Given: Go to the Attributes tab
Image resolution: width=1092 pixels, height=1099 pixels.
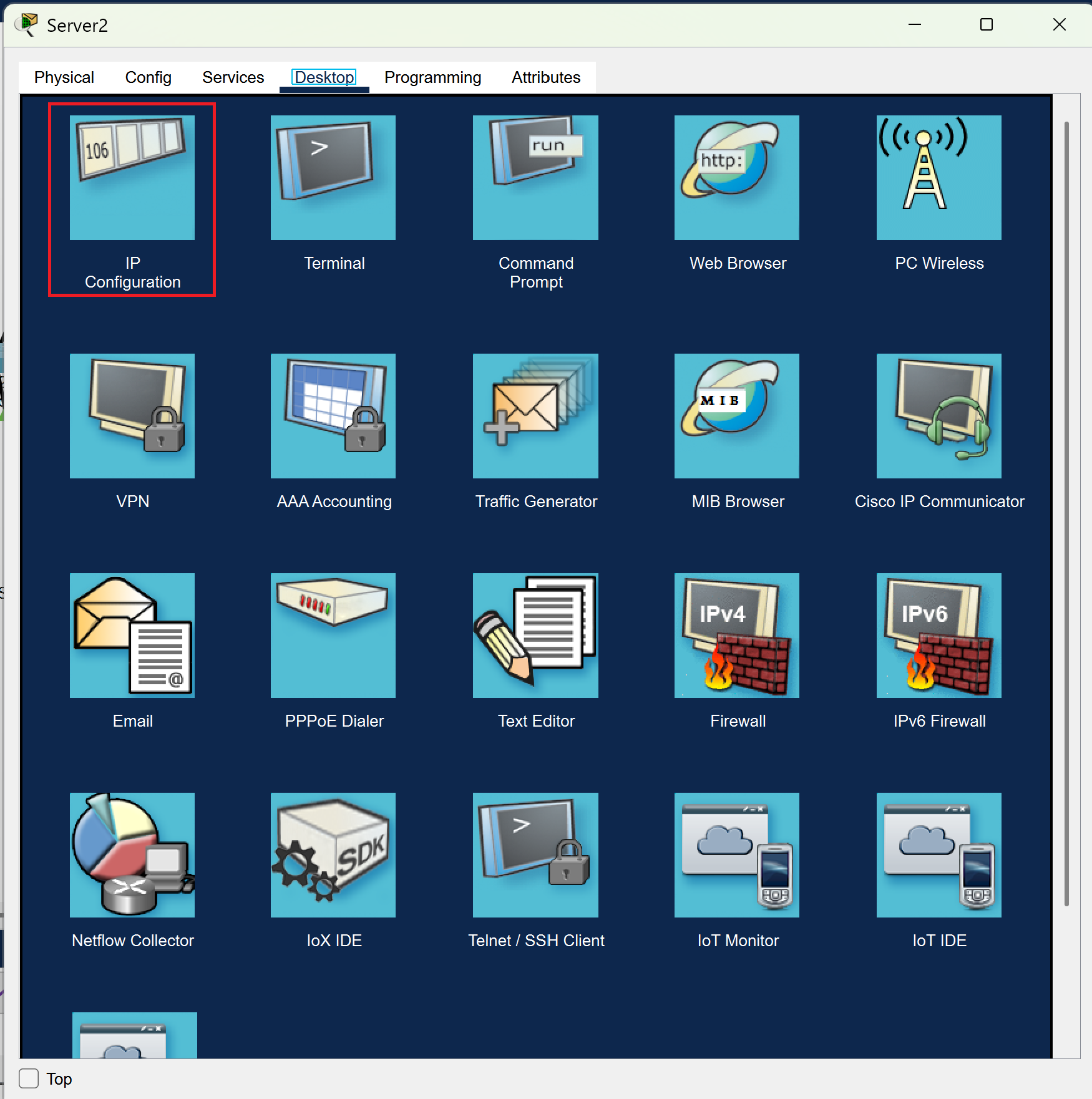Looking at the screenshot, I should tap(546, 77).
